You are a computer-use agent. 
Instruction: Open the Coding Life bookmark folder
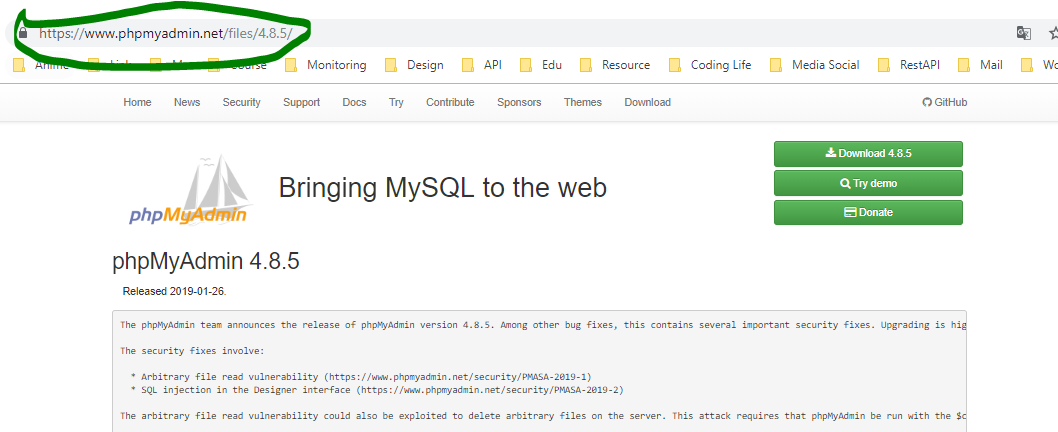click(711, 65)
